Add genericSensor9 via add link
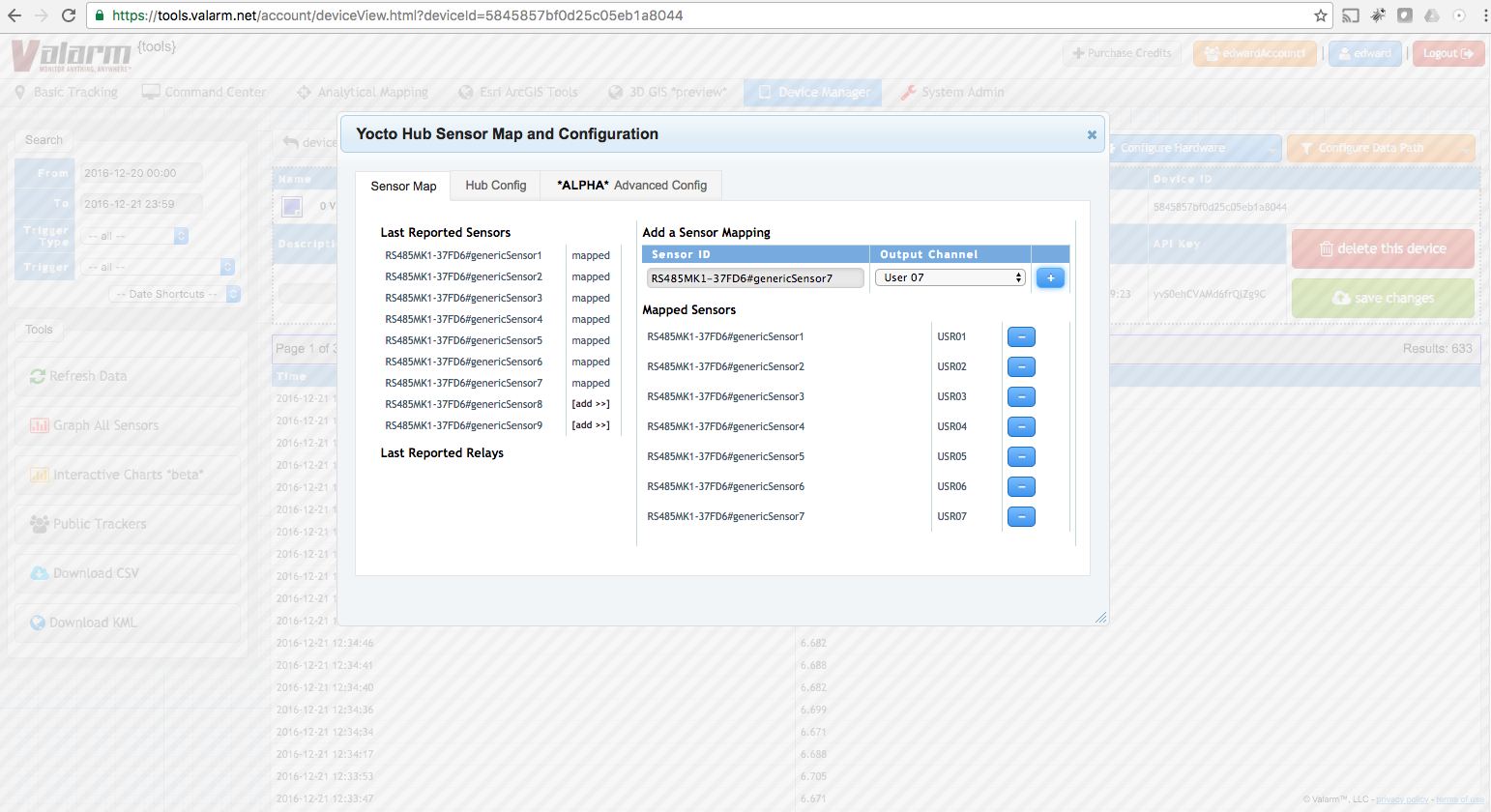The image size is (1491, 812). pos(590,425)
